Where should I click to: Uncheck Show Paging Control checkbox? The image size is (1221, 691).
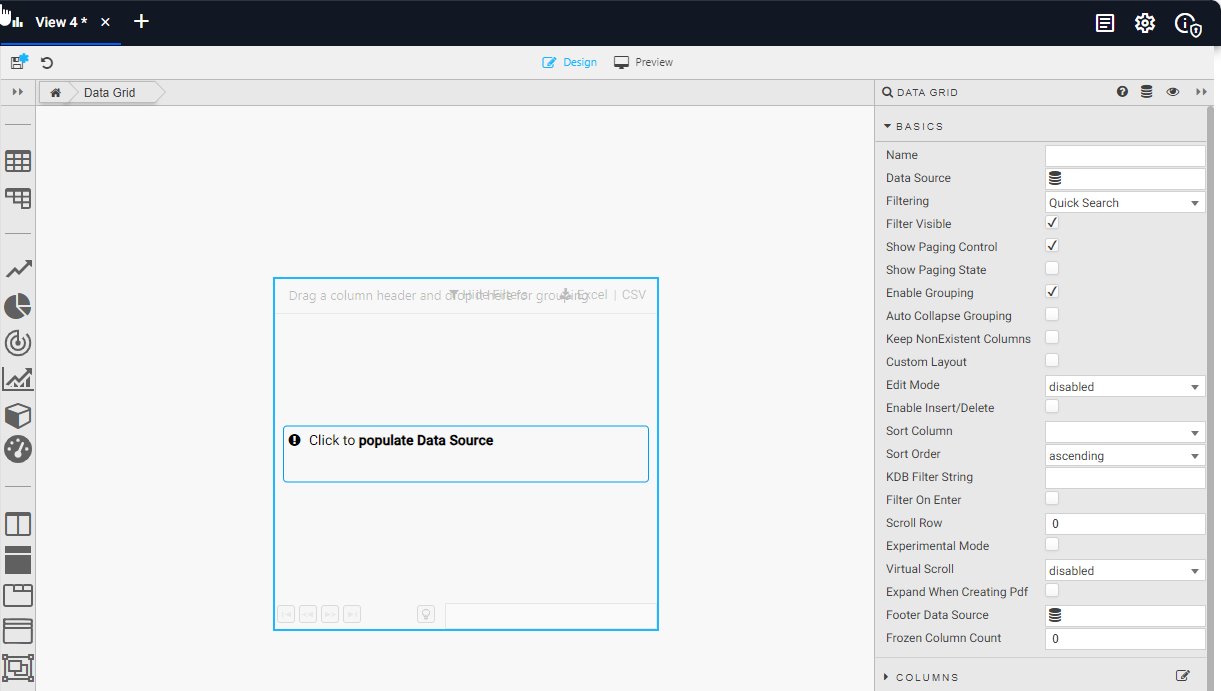[x=1052, y=246]
